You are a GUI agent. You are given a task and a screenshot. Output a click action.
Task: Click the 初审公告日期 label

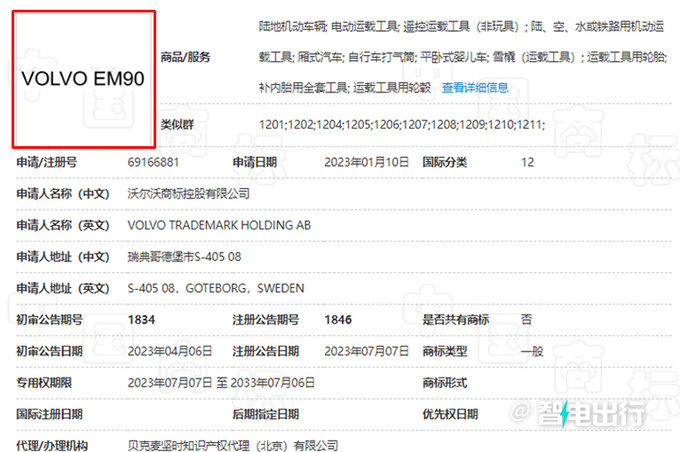point(49,351)
